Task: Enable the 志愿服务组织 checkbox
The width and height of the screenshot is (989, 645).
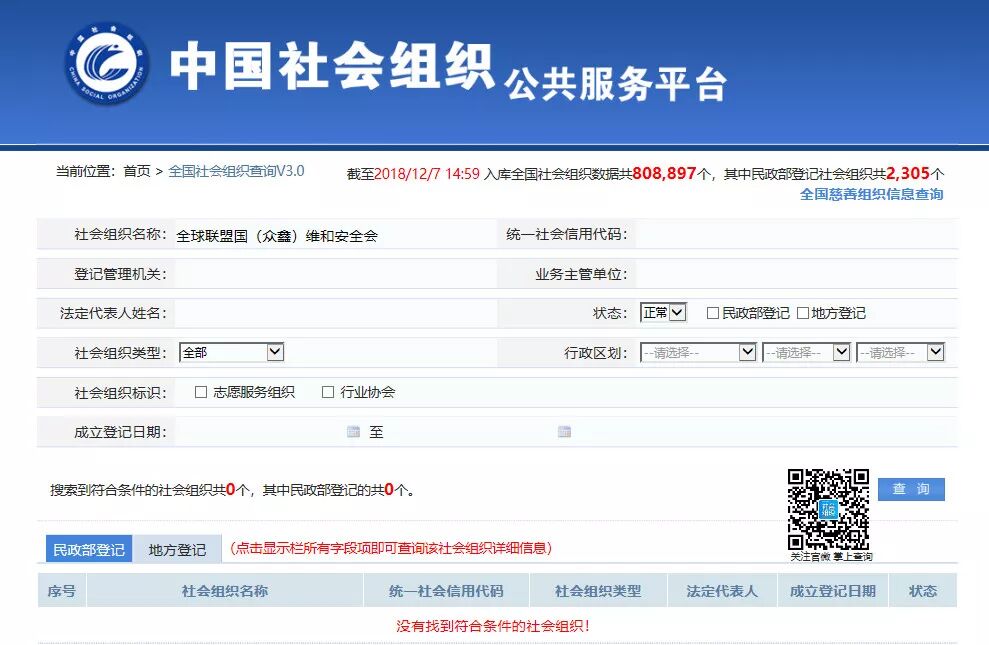Action: click(x=201, y=392)
